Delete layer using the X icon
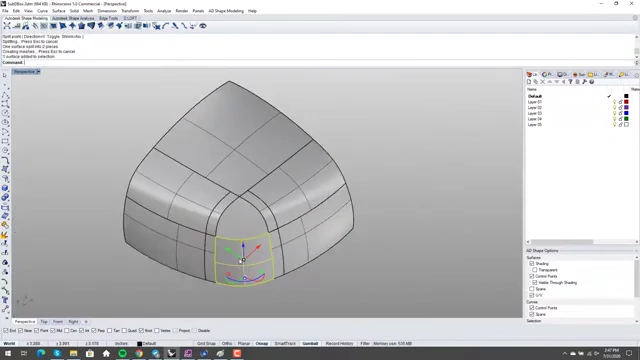640x360 pixels. 542,82
